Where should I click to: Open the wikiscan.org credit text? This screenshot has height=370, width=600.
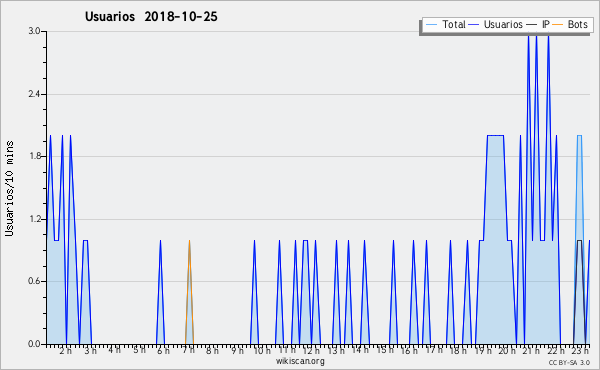(x=300, y=361)
